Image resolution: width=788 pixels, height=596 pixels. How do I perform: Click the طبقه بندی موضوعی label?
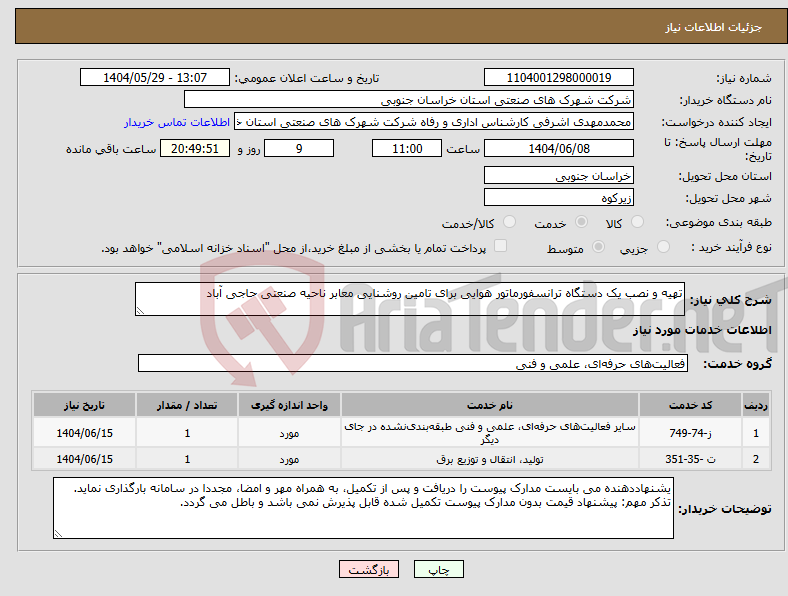[719, 222]
